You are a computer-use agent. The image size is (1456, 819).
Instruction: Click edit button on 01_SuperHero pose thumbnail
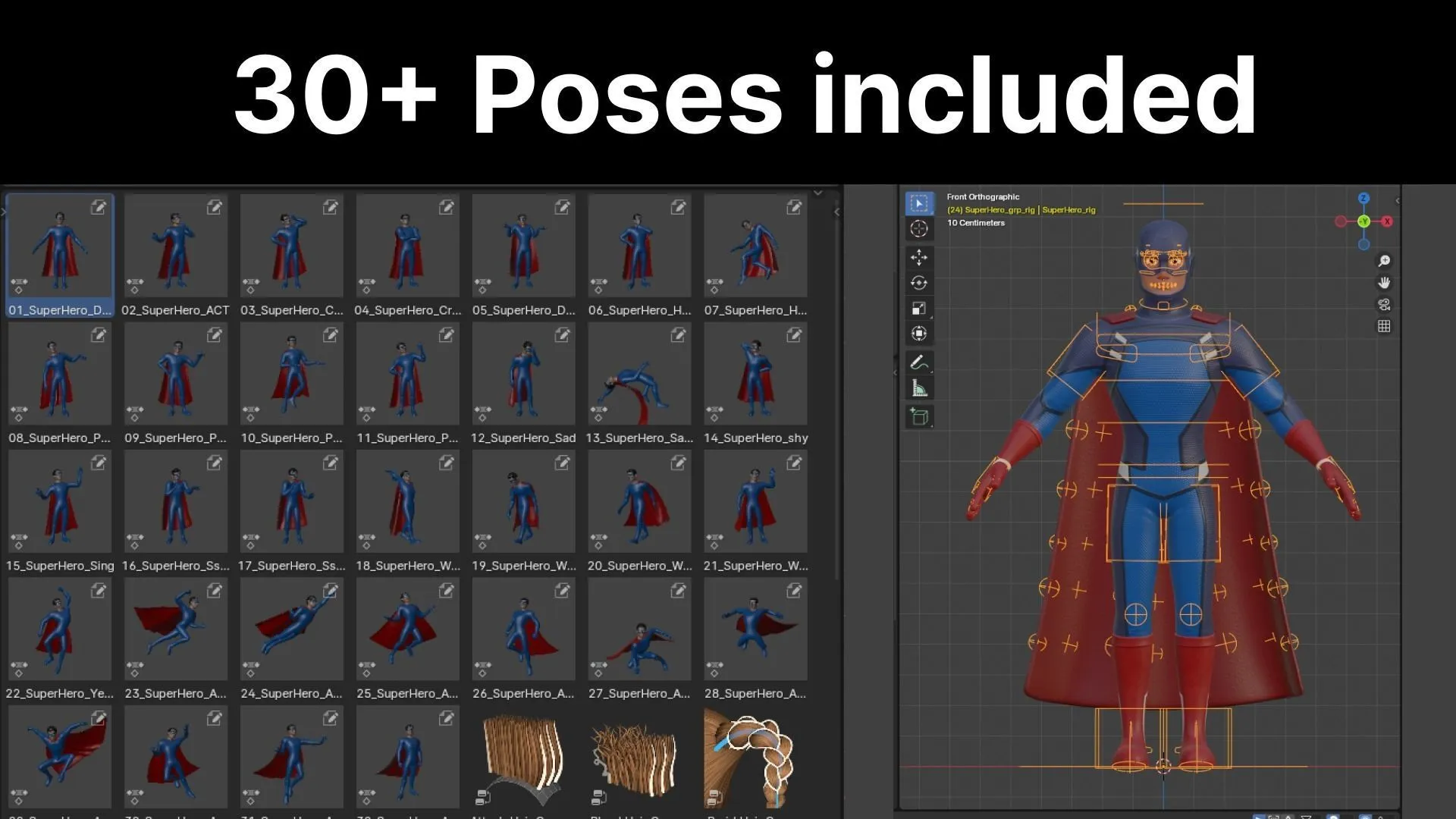(x=98, y=207)
